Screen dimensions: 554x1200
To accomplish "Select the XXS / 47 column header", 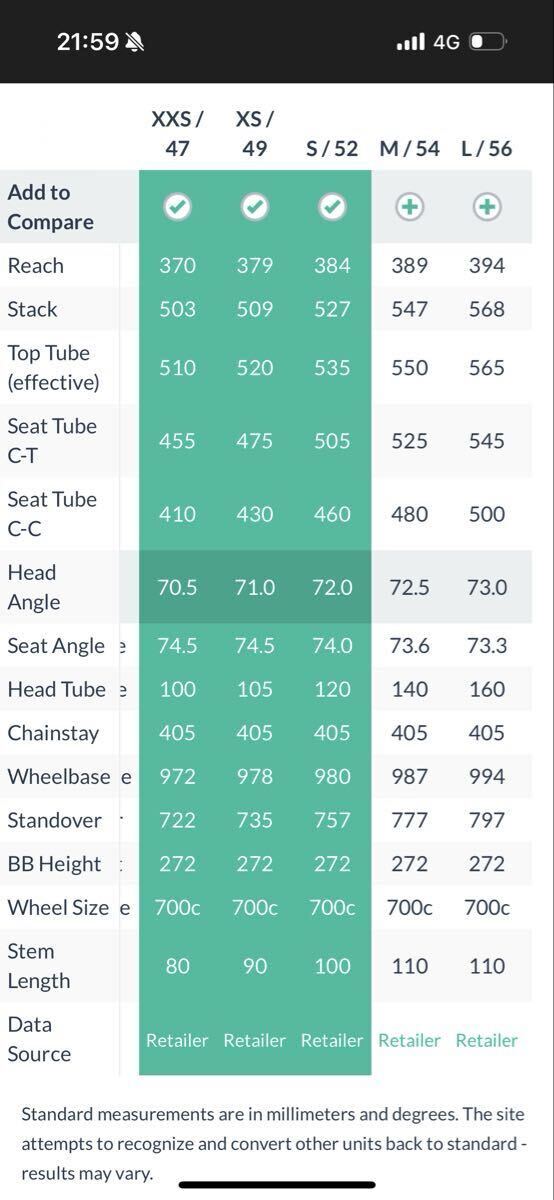I will tap(177, 133).
